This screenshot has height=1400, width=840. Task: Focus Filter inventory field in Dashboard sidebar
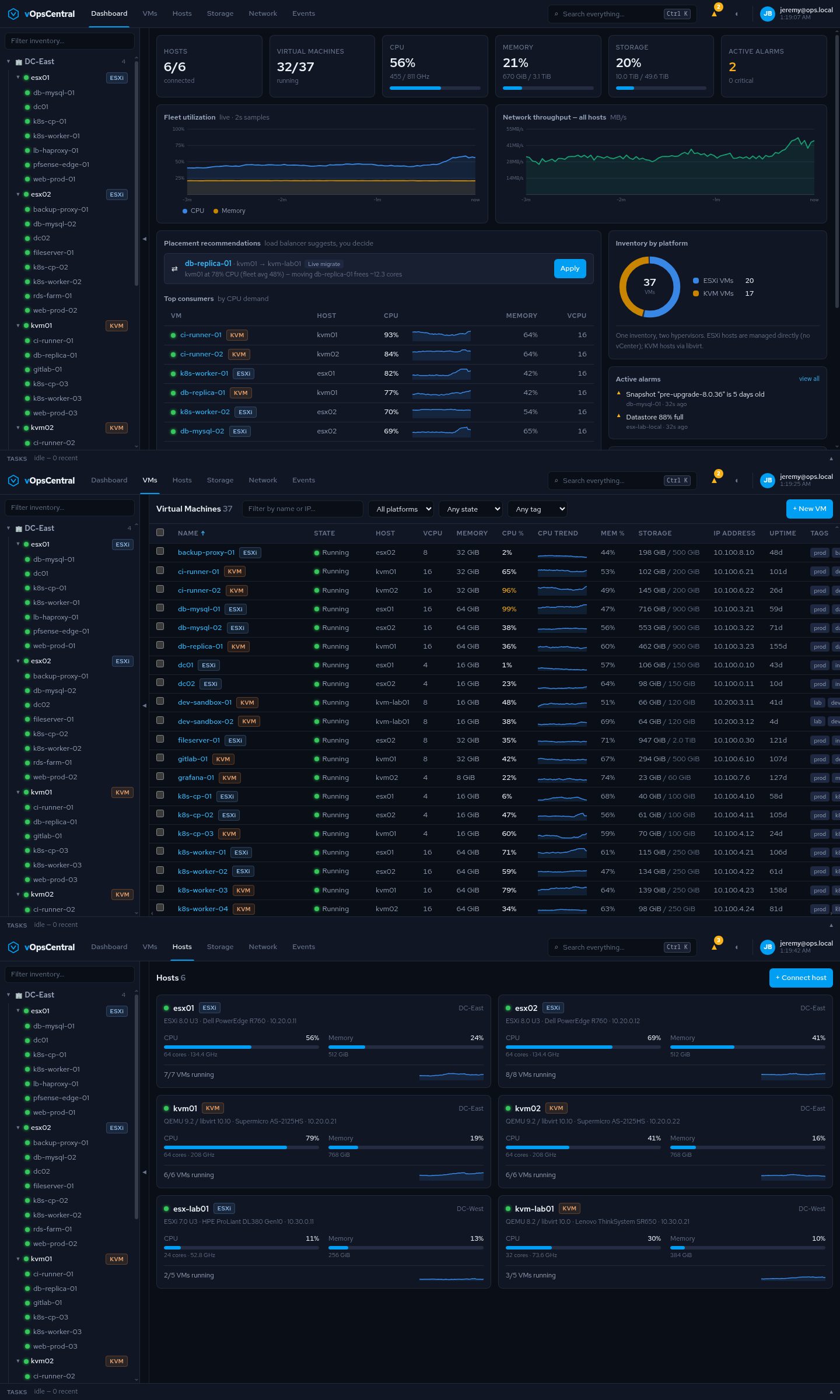coord(69,41)
